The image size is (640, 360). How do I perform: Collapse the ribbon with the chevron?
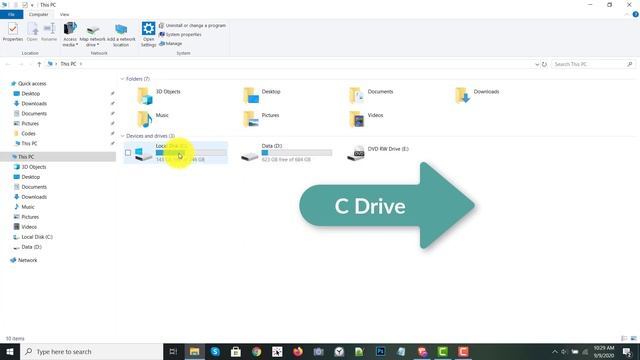click(627, 14)
